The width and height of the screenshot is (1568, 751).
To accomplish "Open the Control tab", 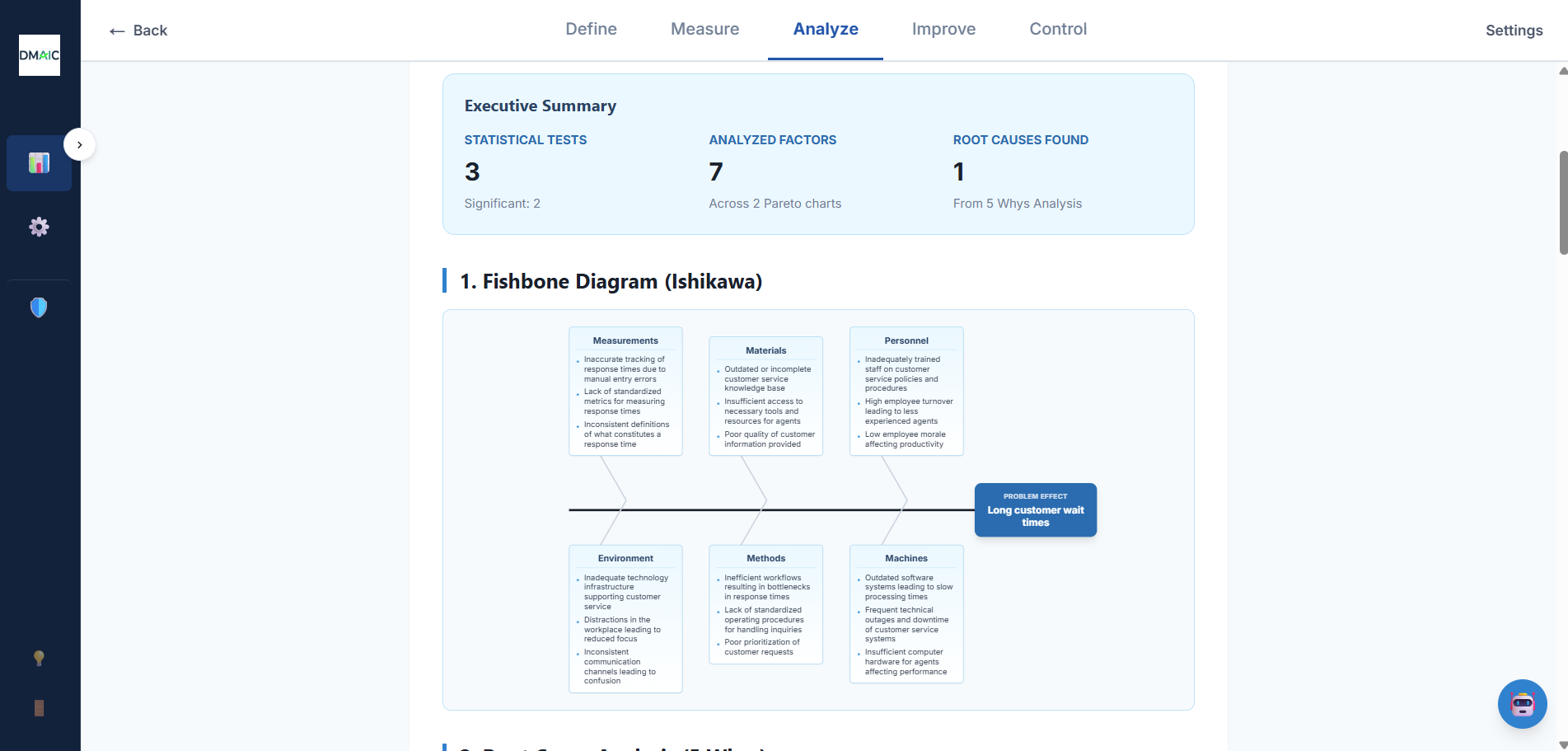I will [1057, 29].
